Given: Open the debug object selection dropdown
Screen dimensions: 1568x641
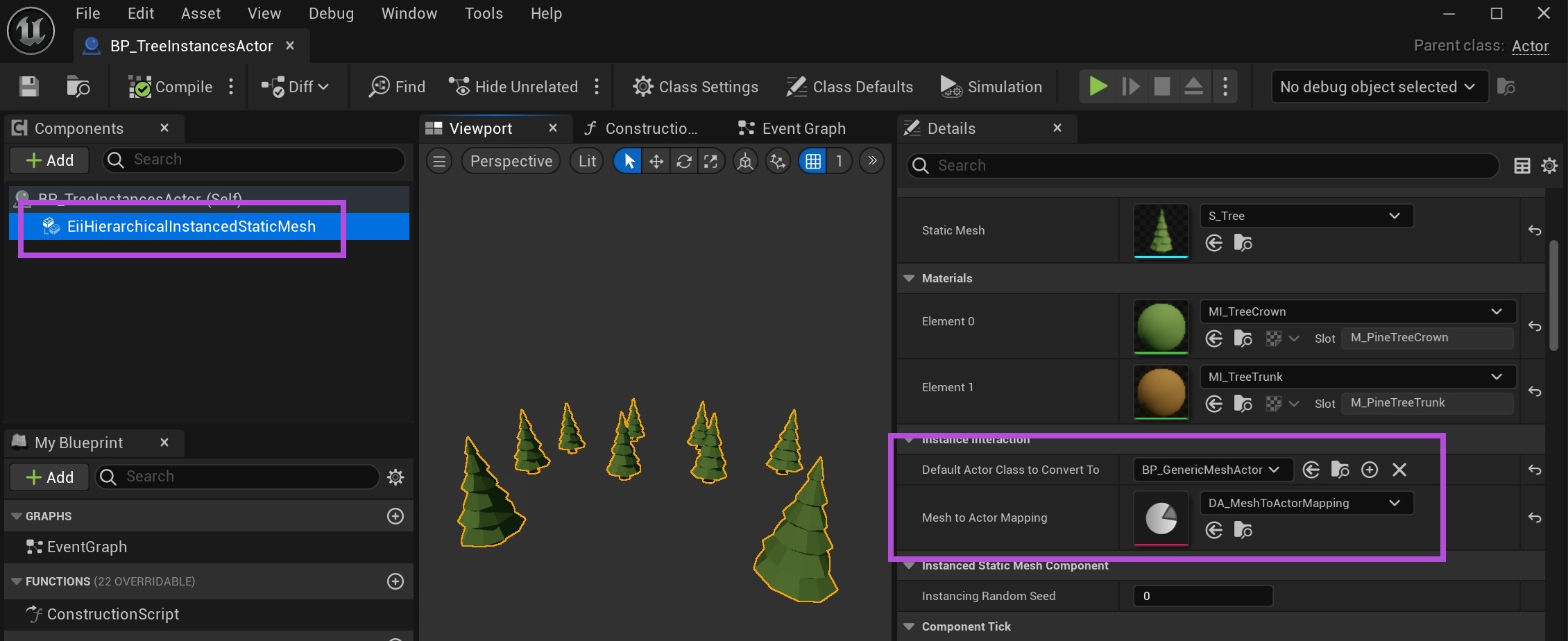Looking at the screenshot, I should point(1378,87).
